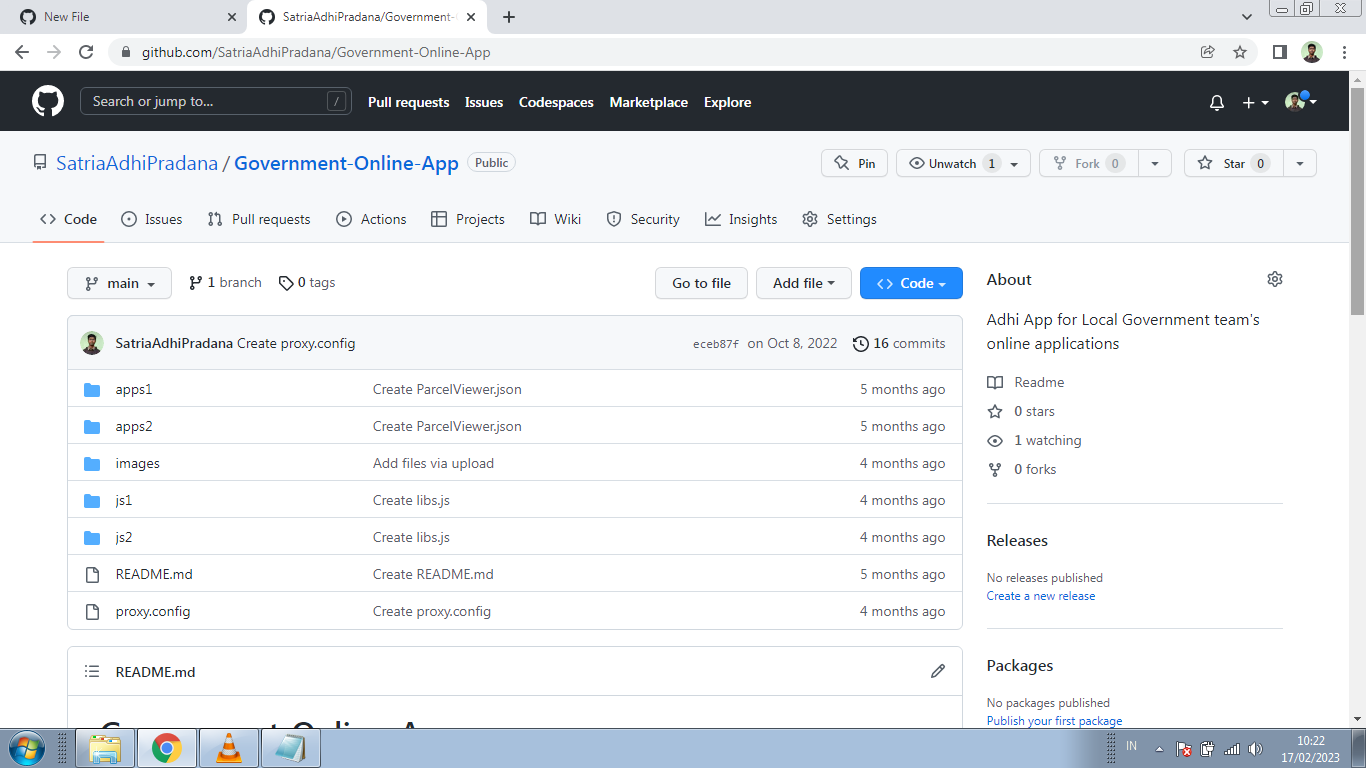Image resolution: width=1366 pixels, height=768 pixels.
Task: Click the GitHub home logo icon
Action: tap(47, 101)
